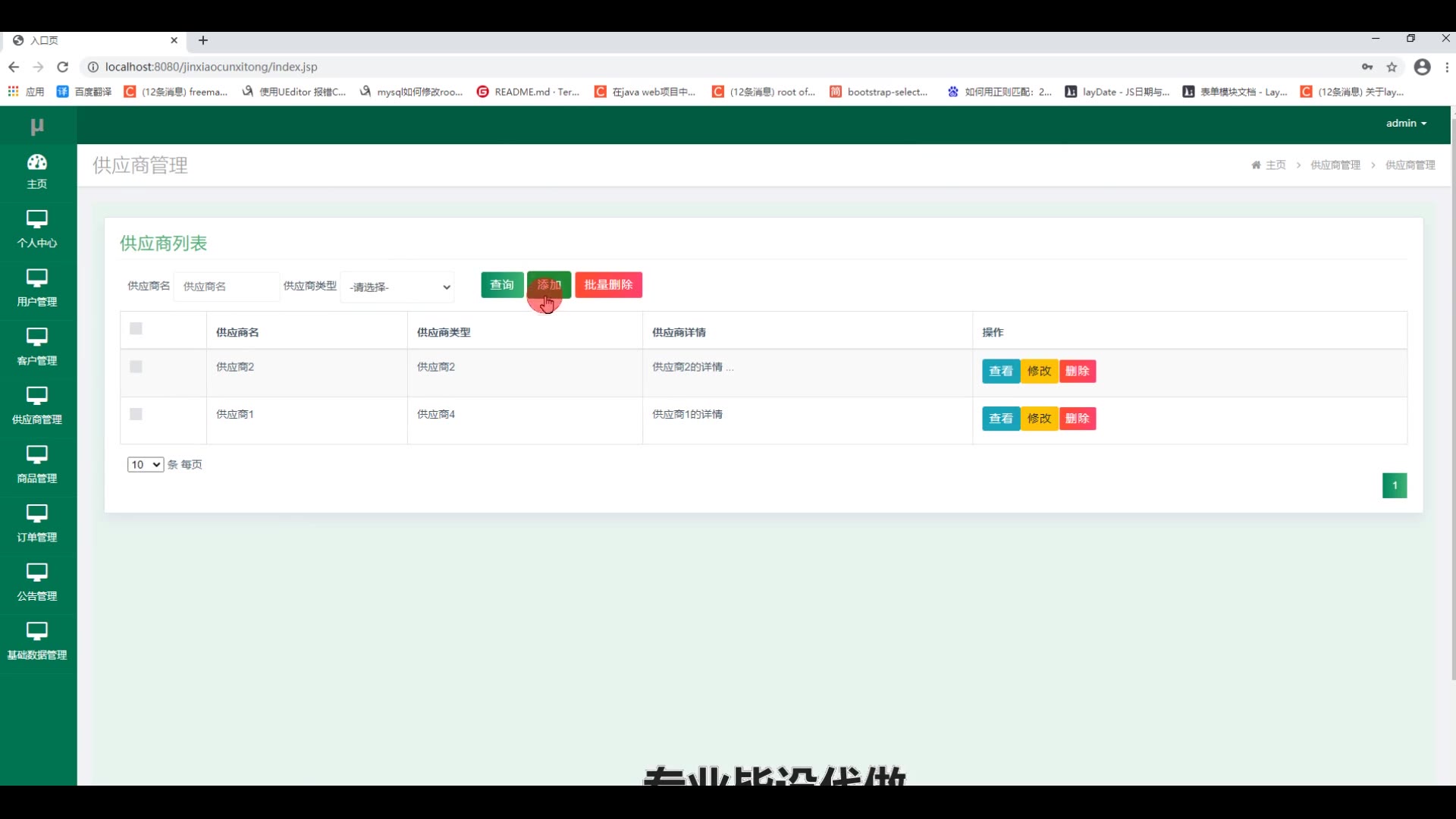Tick the checkbox for row 供应商1
The image size is (1456, 819).
click(136, 414)
